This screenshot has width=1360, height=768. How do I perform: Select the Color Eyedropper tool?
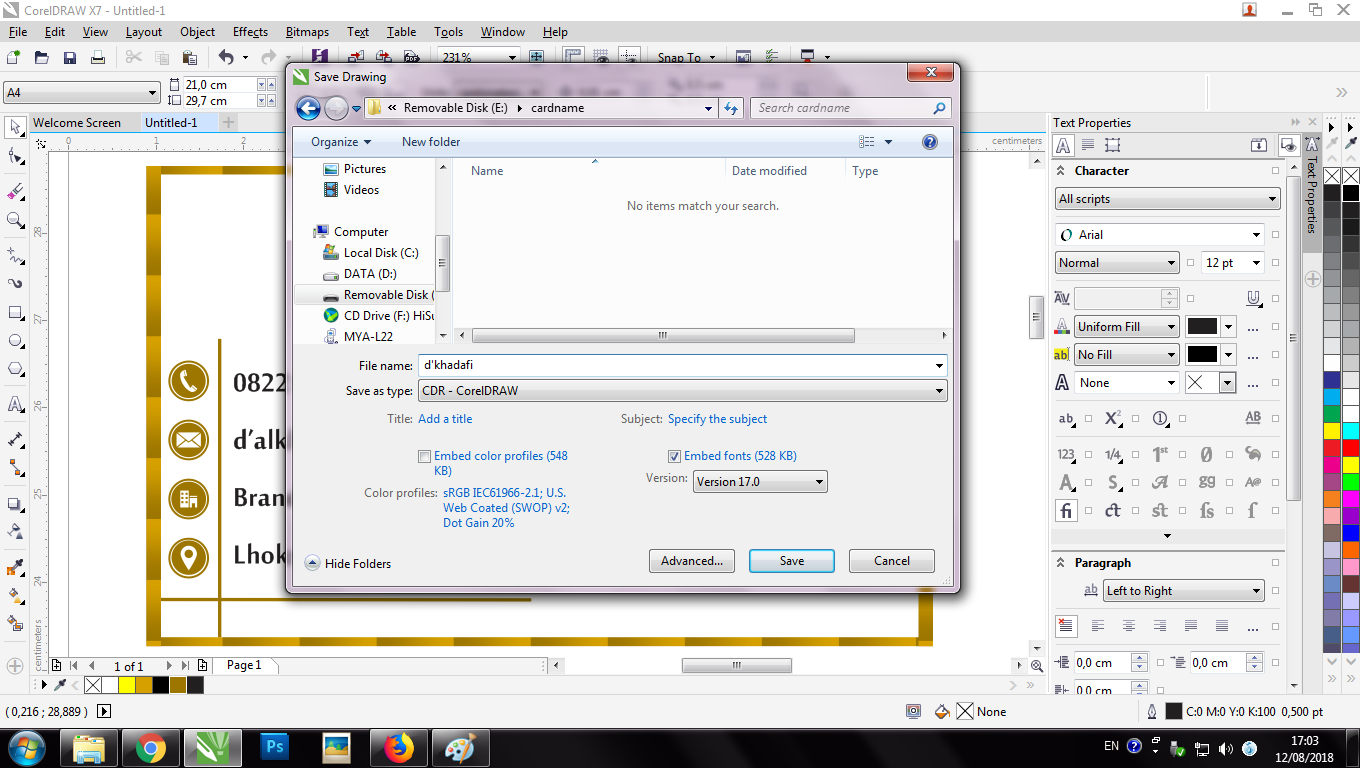click(15, 568)
